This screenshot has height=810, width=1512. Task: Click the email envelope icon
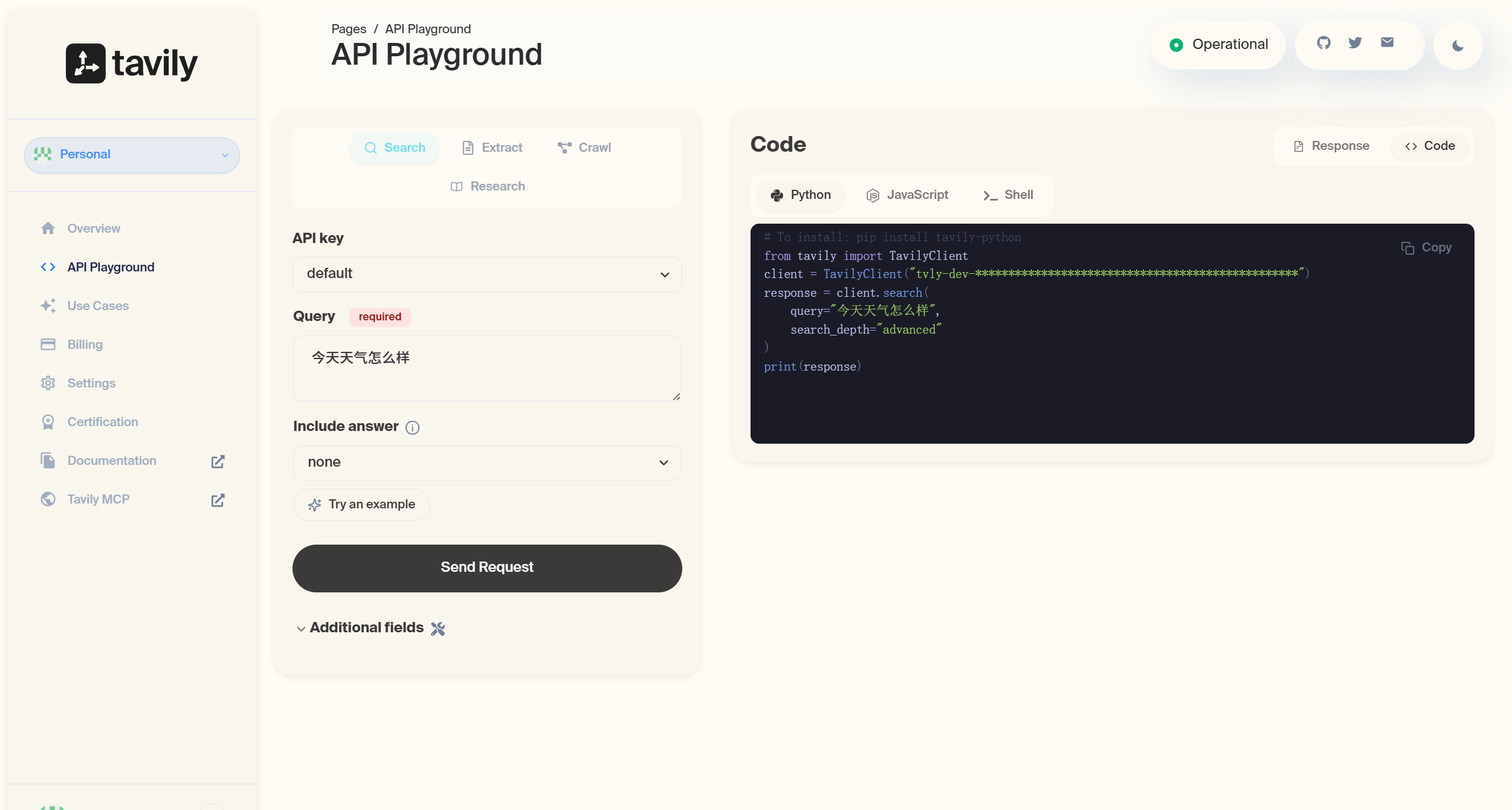(1387, 42)
